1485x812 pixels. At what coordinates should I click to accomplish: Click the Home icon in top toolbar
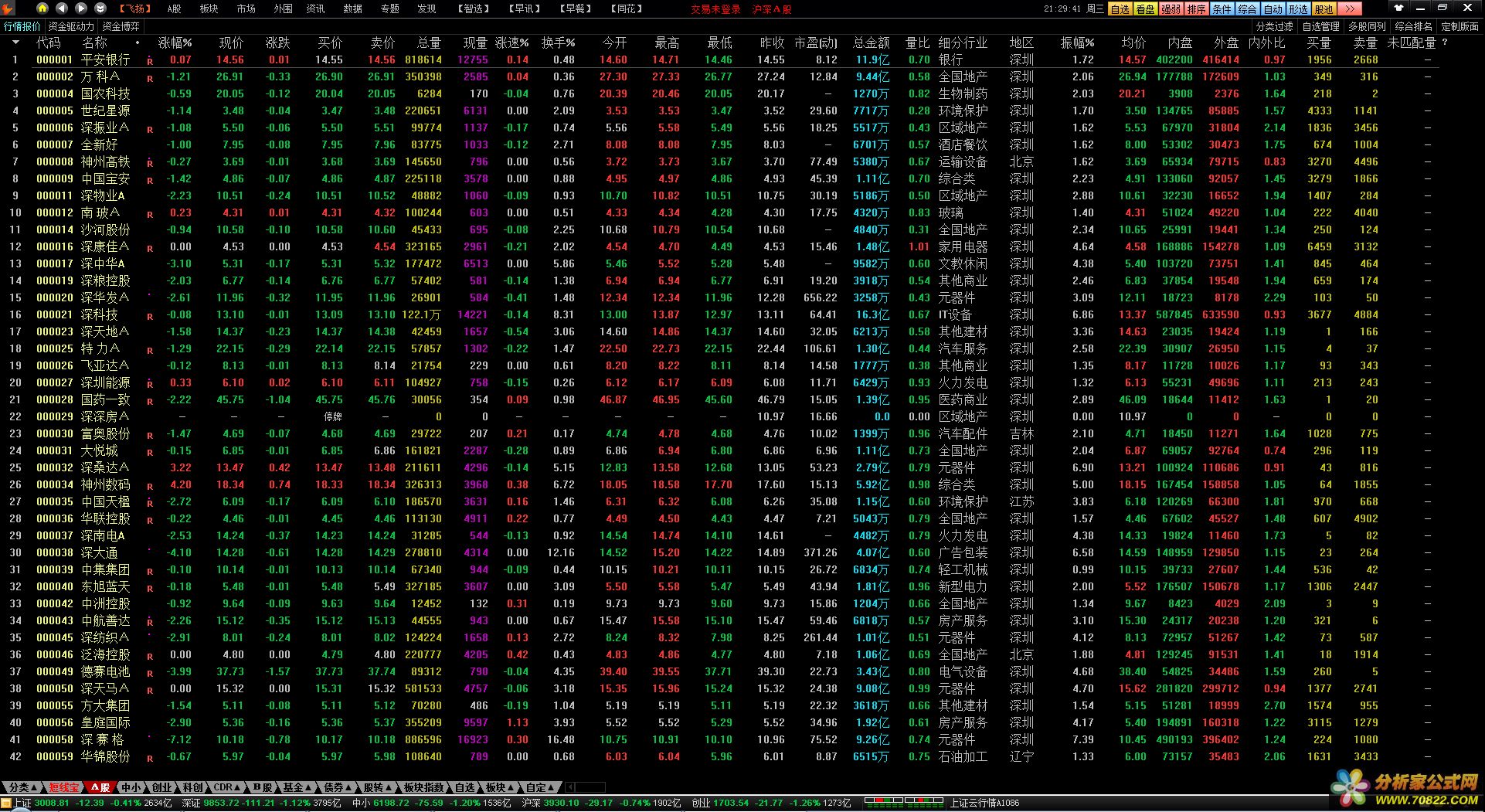(x=42, y=8)
